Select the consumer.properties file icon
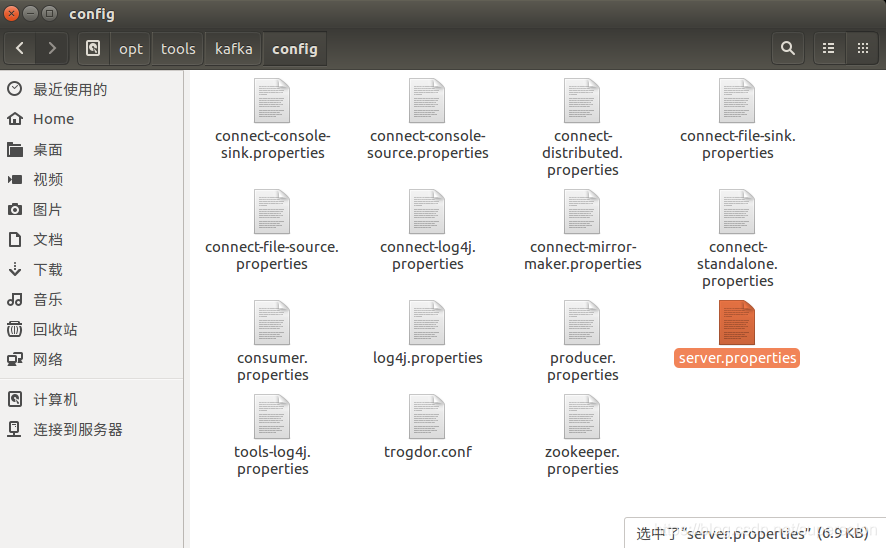The image size is (886, 548). click(x=272, y=323)
